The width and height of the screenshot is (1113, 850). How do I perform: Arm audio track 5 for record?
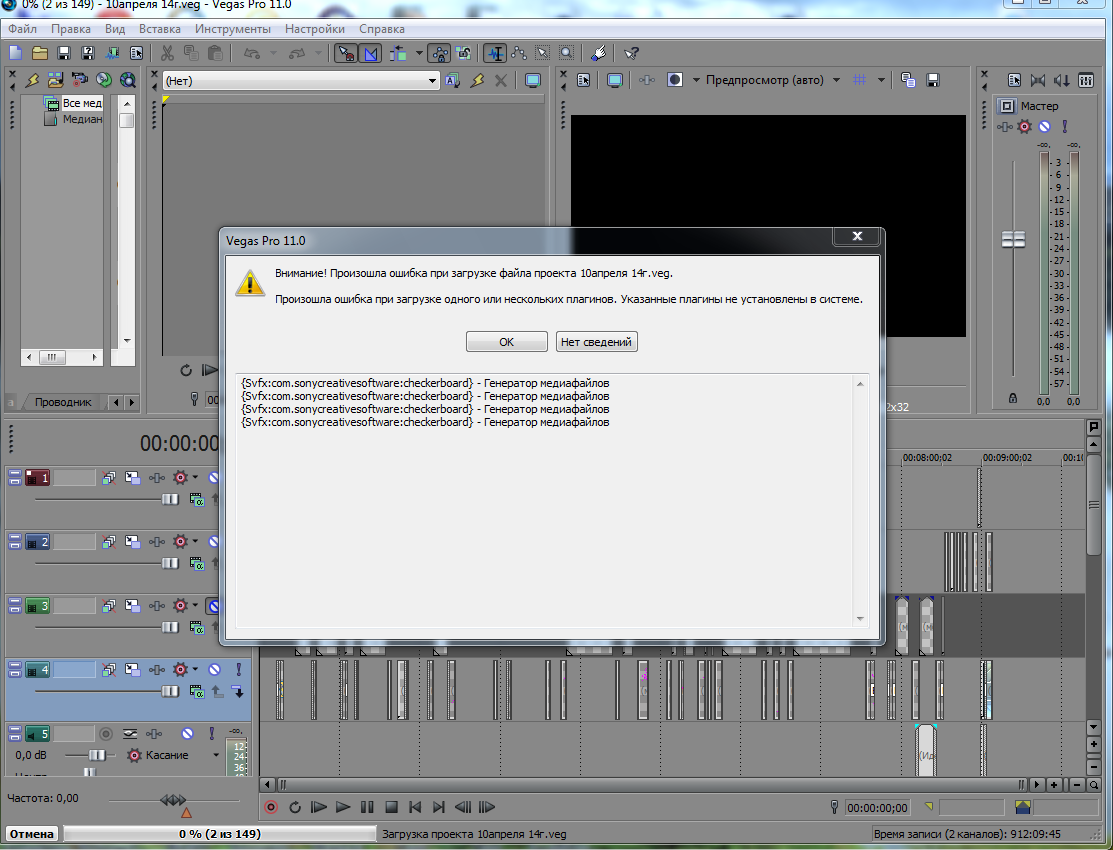(x=106, y=734)
